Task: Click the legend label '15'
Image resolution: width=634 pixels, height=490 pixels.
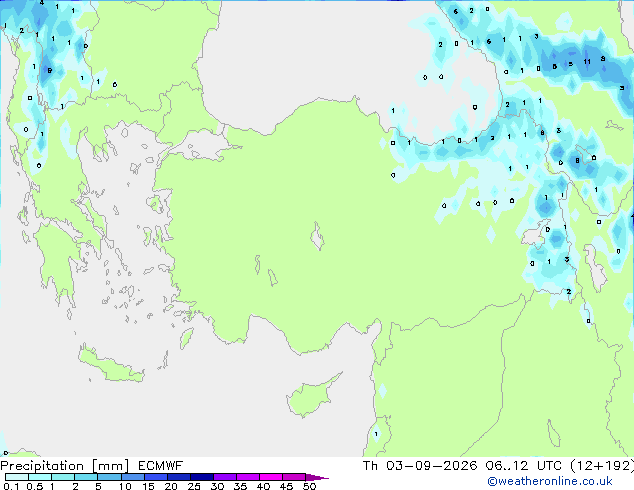Action: 148,486
